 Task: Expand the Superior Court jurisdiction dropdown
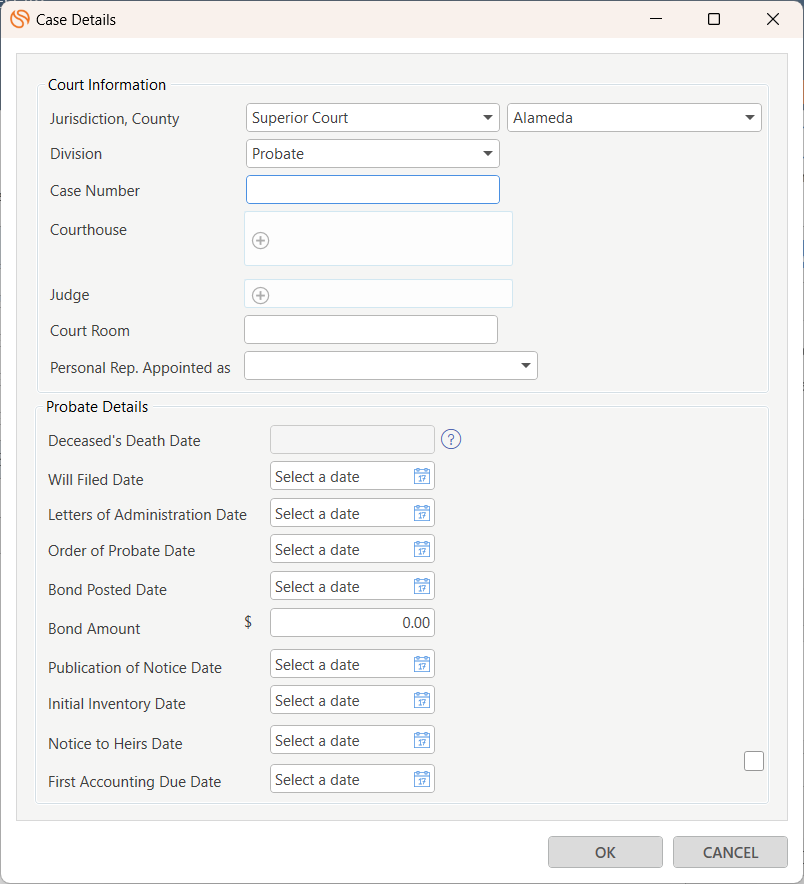pos(373,118)
